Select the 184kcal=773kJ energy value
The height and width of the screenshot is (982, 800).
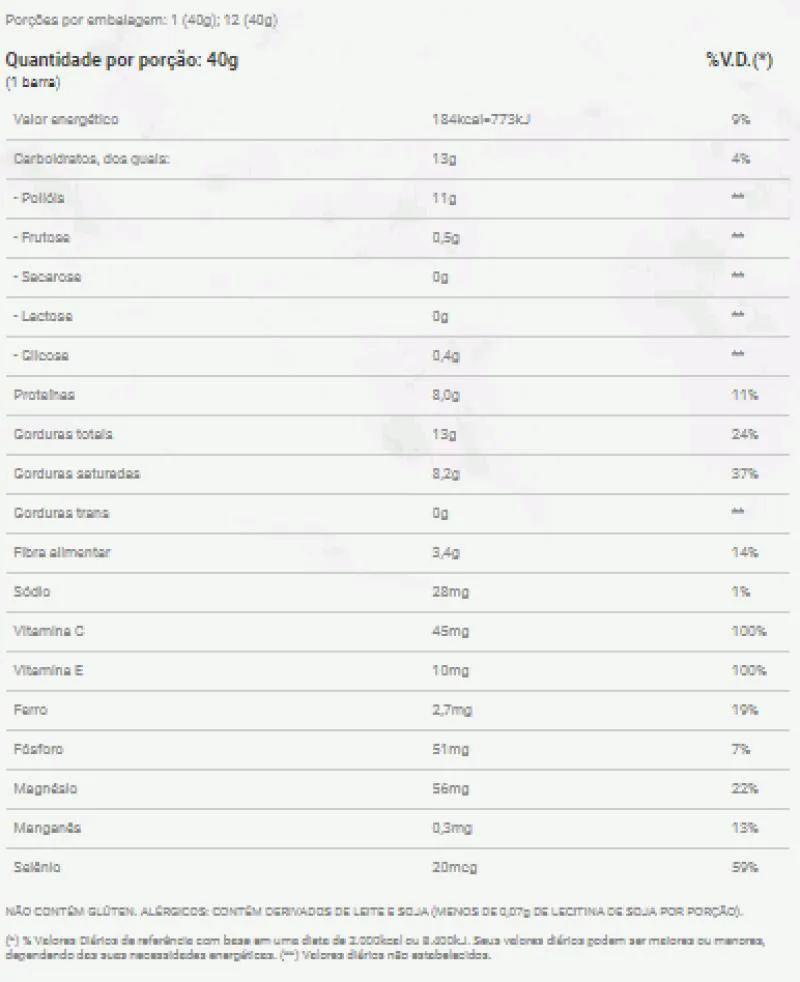point(481,120)
